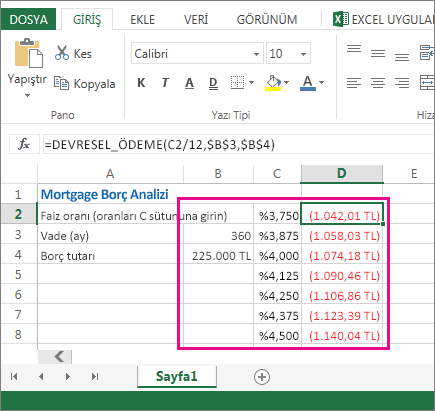Click top align icon
Screen dimensions: 435x411
pyautogui.click(x=354, y=49)
